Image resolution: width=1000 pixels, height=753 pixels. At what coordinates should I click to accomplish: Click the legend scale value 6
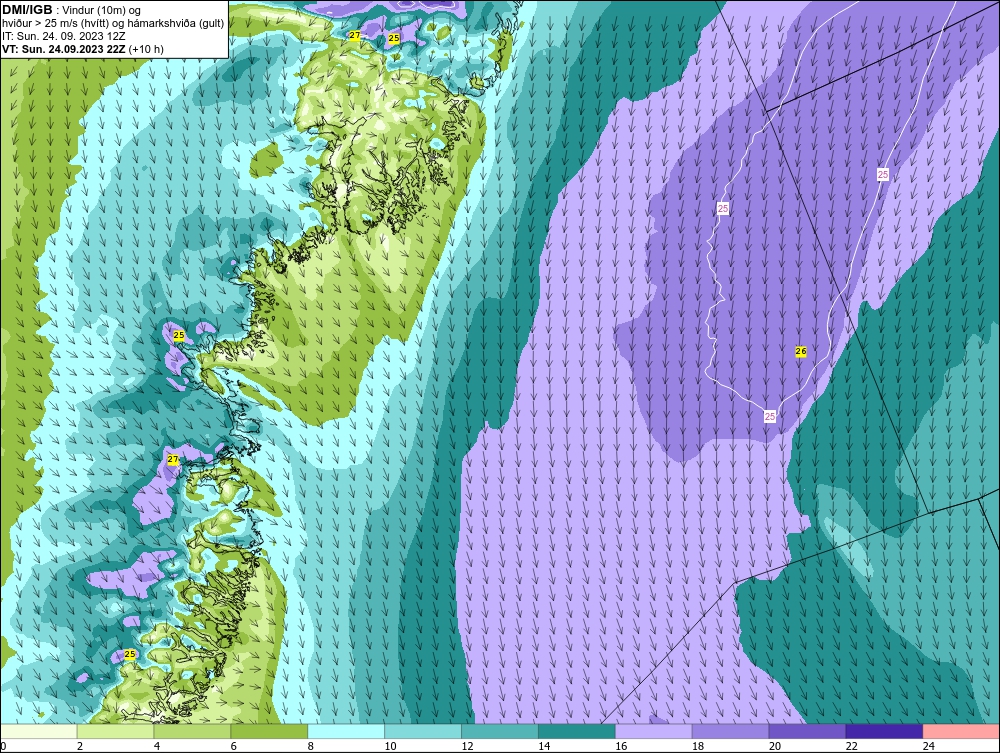pos(233,746)
